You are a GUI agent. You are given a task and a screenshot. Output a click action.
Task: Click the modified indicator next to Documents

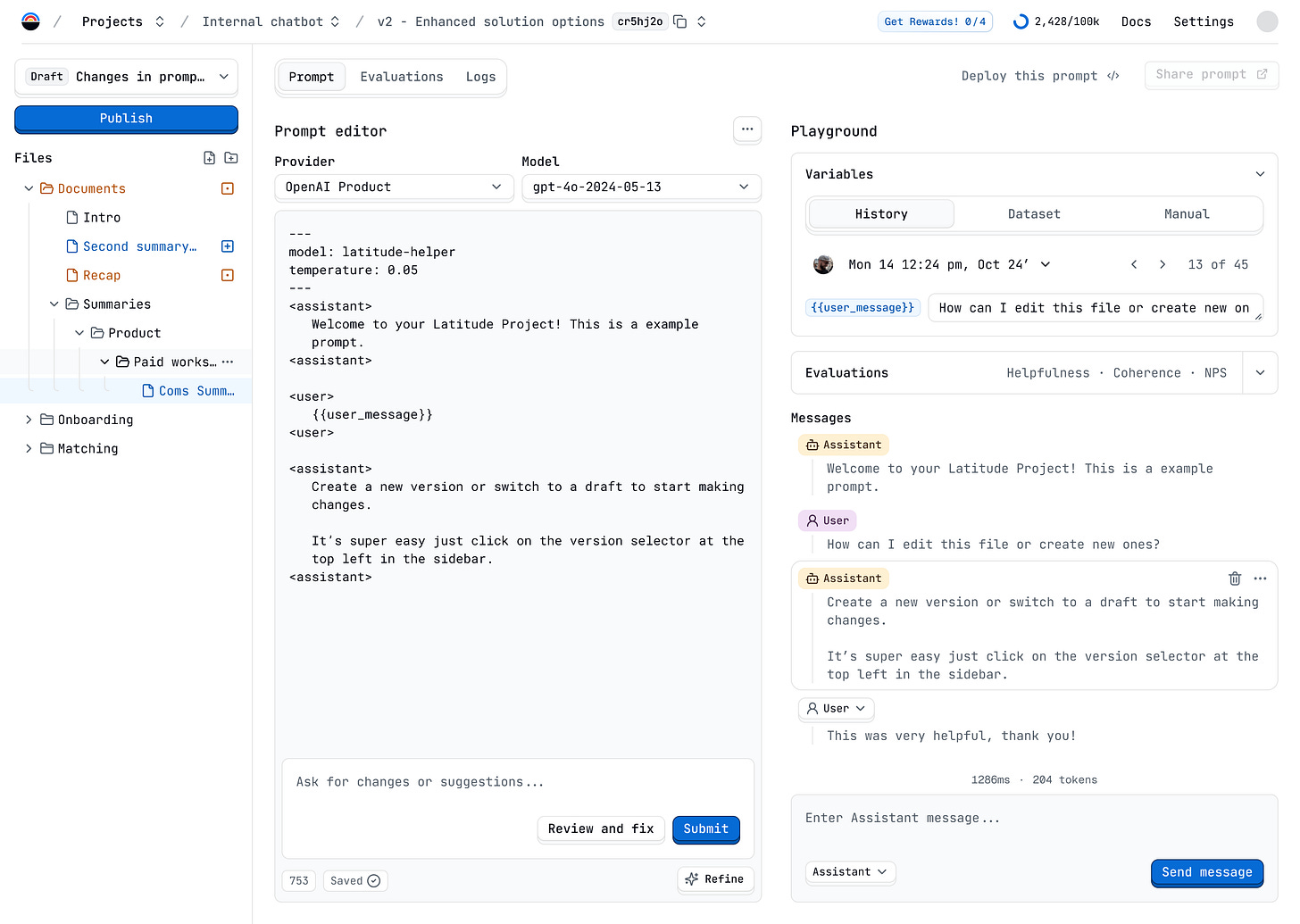pos(228,188)
